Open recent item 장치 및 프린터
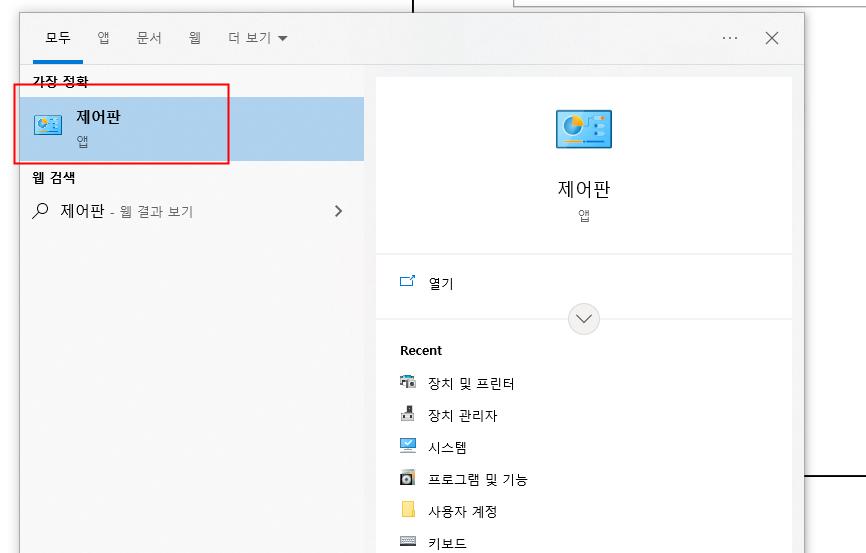 (471, 383)
